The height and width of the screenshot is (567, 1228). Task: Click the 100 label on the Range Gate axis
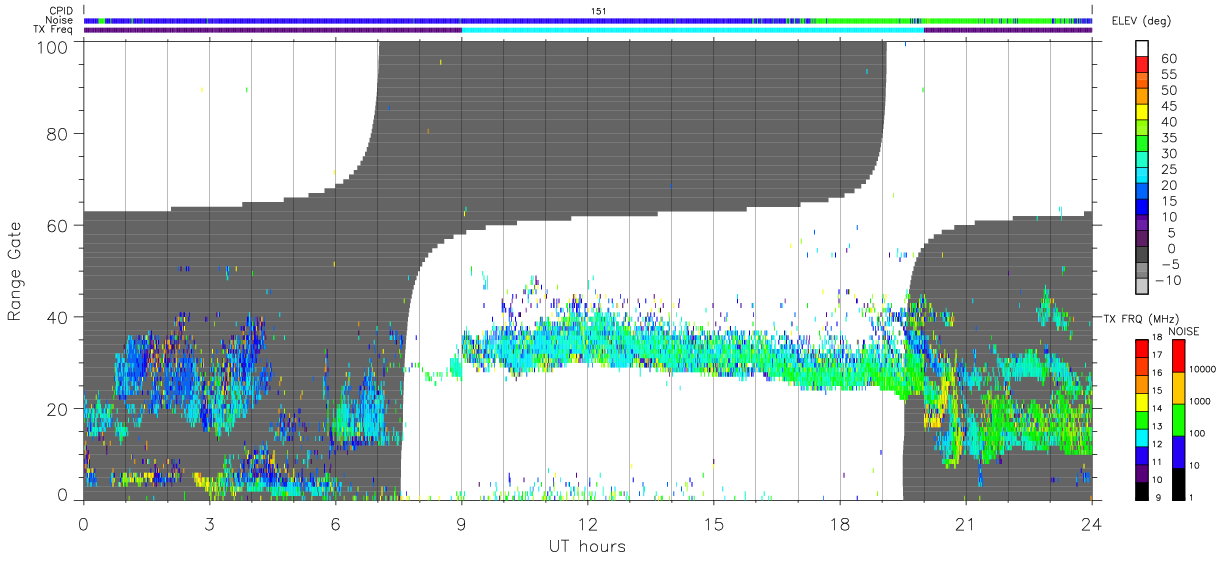click(55, 46)
